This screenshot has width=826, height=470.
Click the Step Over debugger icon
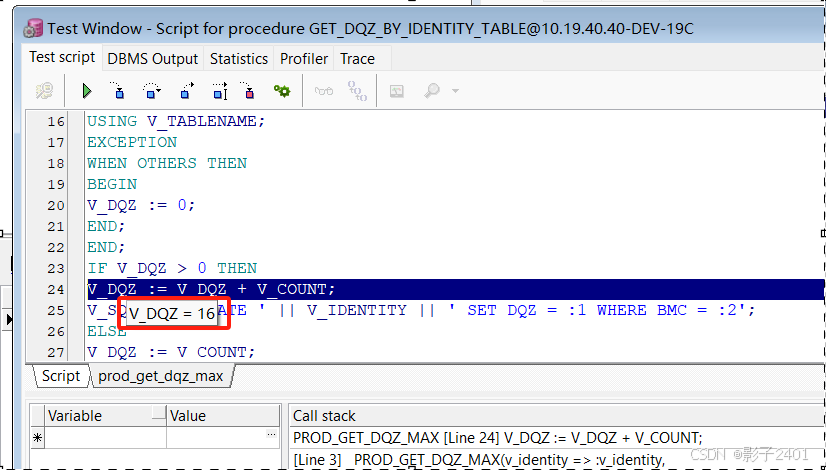(x=151, y=91)
